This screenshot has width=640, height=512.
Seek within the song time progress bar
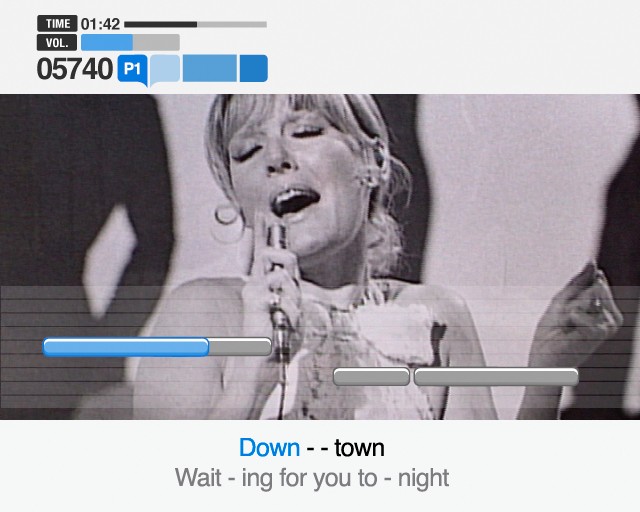(x=196, y=24)
